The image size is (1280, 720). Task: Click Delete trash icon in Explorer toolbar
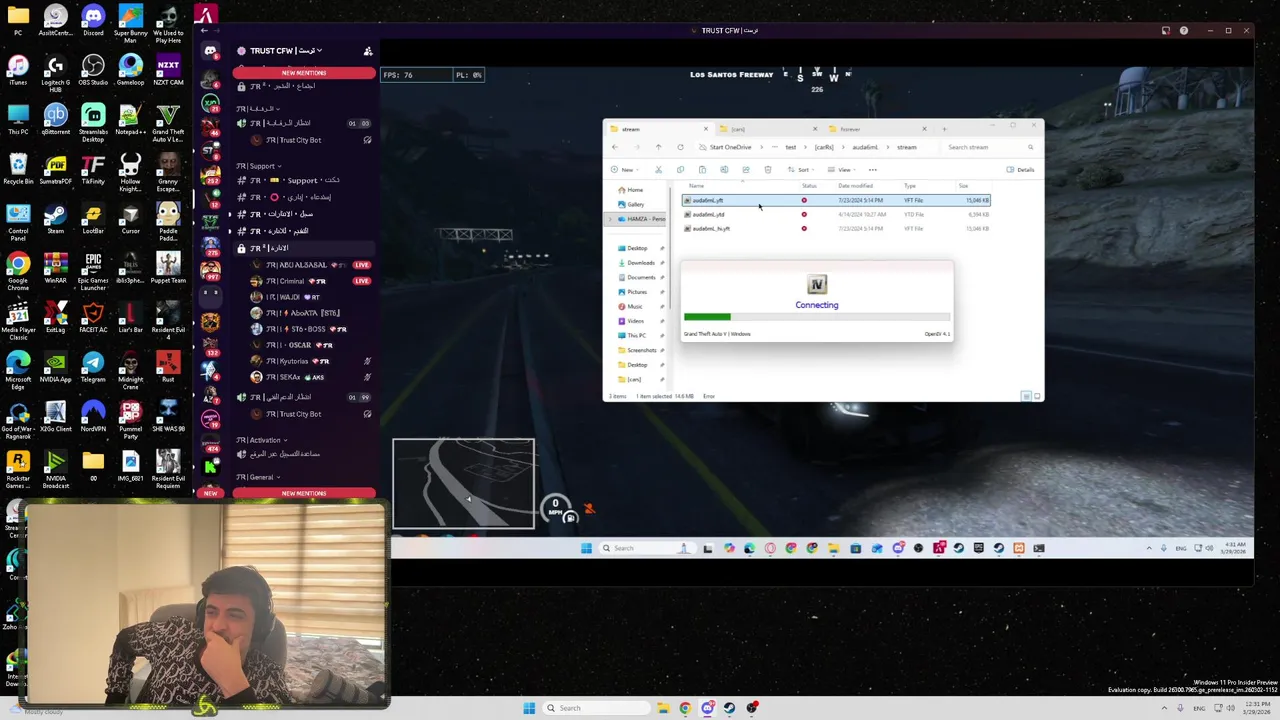pyautogui.click(x=768, y=170)
